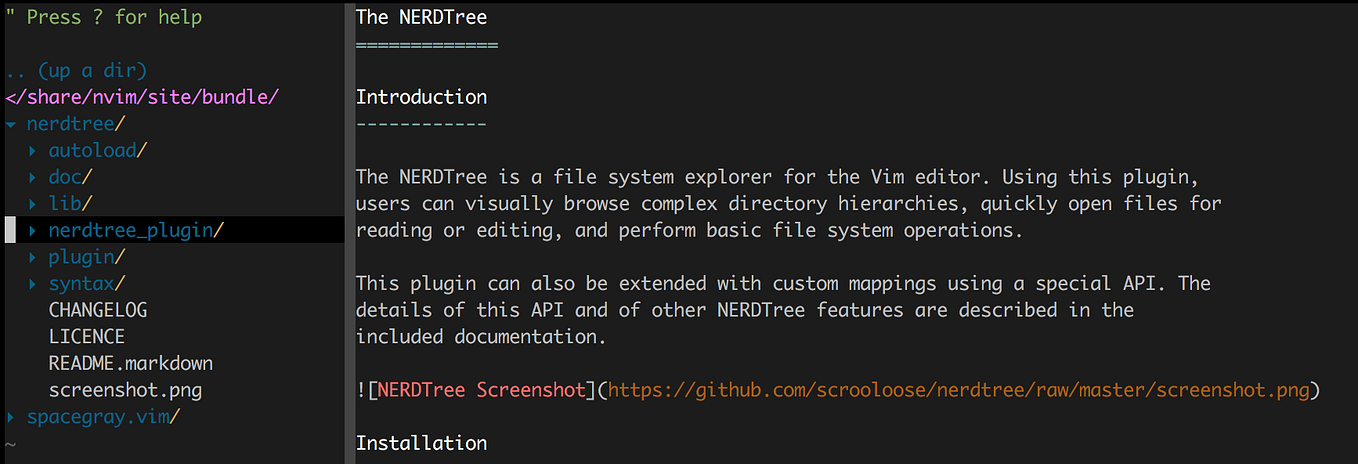Expand the doc directory arrow
Image resolution: width=1358 pixels, height=464 pixels.
click(x=32, y=177)
